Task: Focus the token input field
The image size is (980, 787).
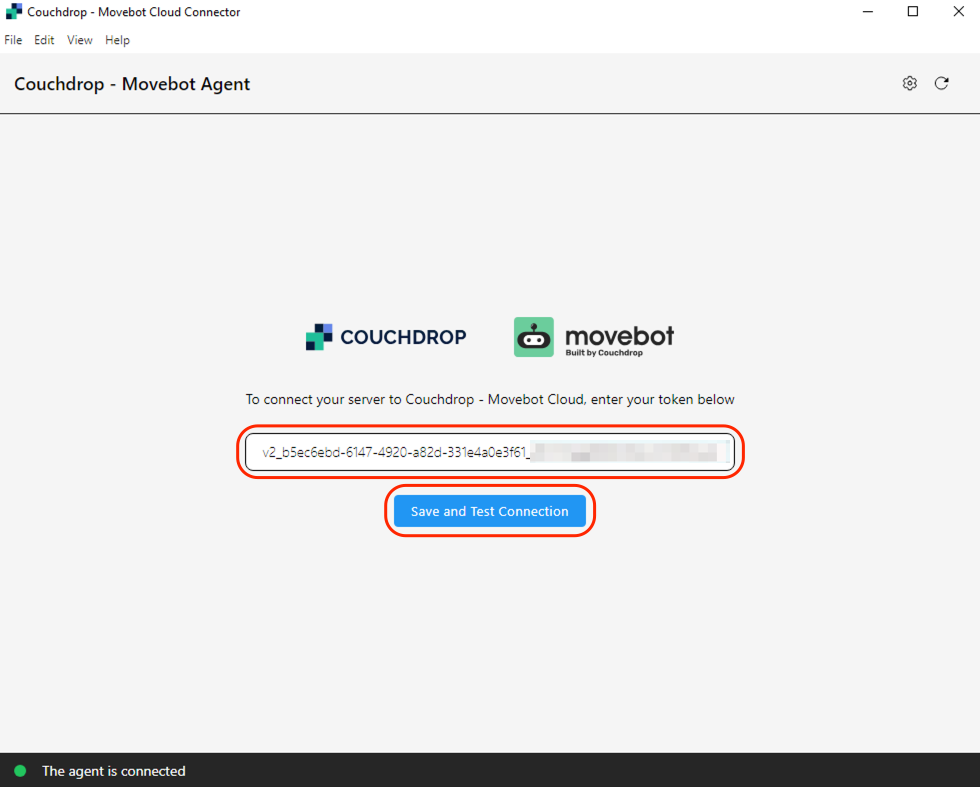Action: click(x=489, y=452)
